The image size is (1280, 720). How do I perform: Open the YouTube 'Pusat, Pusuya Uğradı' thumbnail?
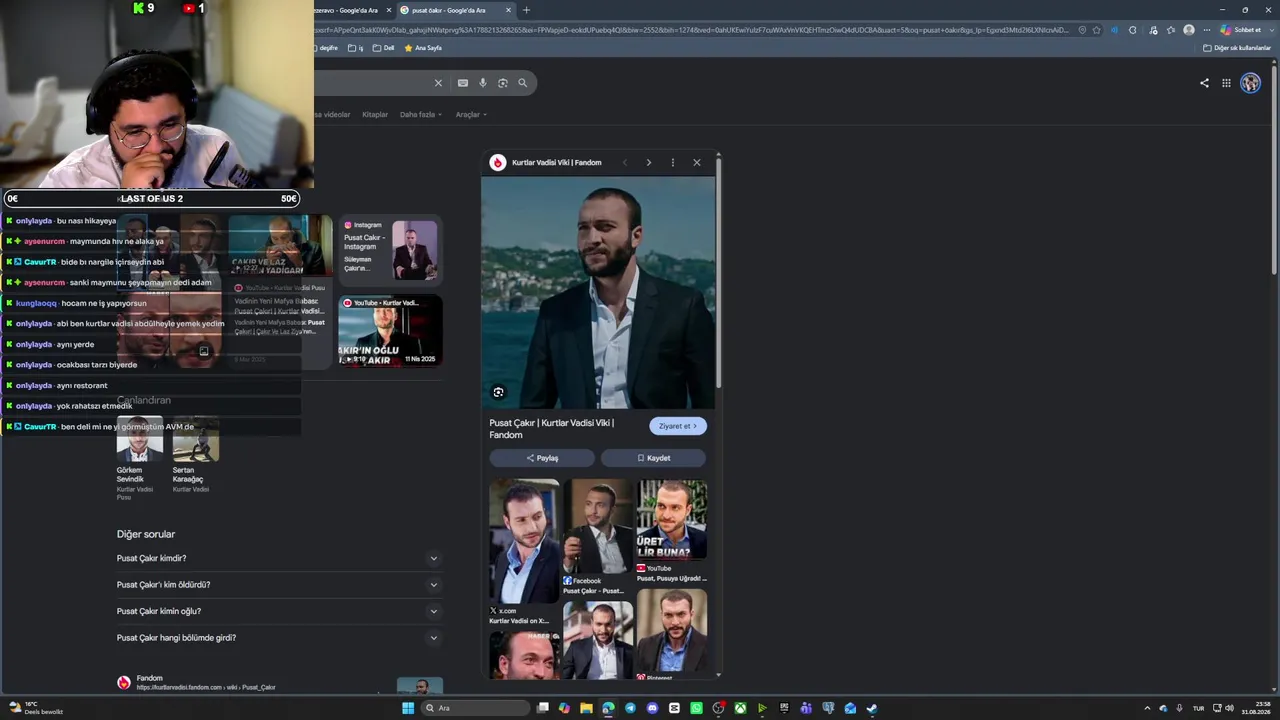point(672,531)
